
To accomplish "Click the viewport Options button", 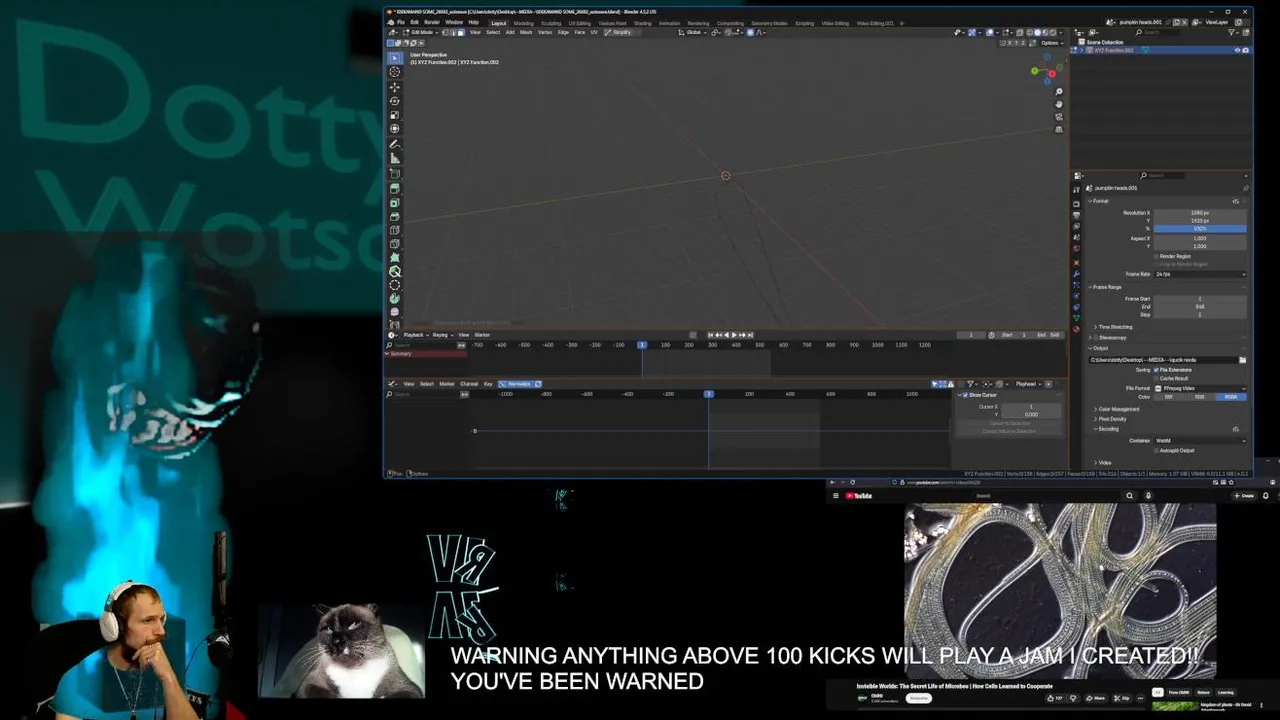I will (x=1050, y=43).
